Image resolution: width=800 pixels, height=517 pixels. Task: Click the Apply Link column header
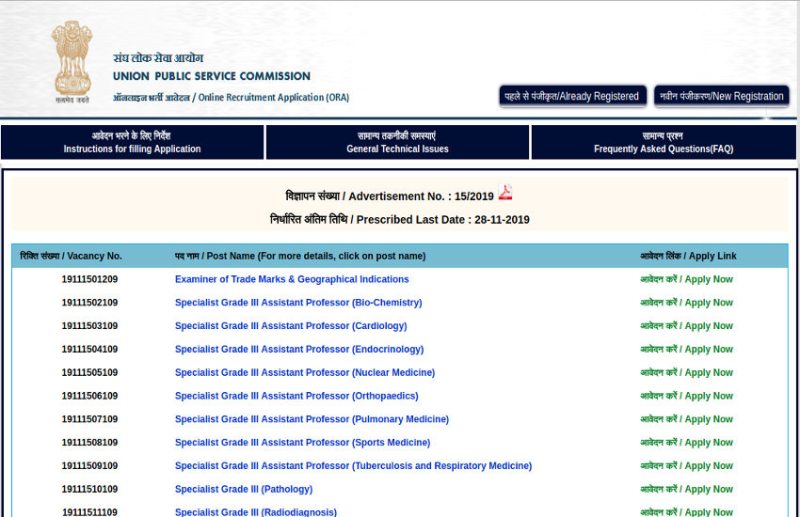(688, 256)
